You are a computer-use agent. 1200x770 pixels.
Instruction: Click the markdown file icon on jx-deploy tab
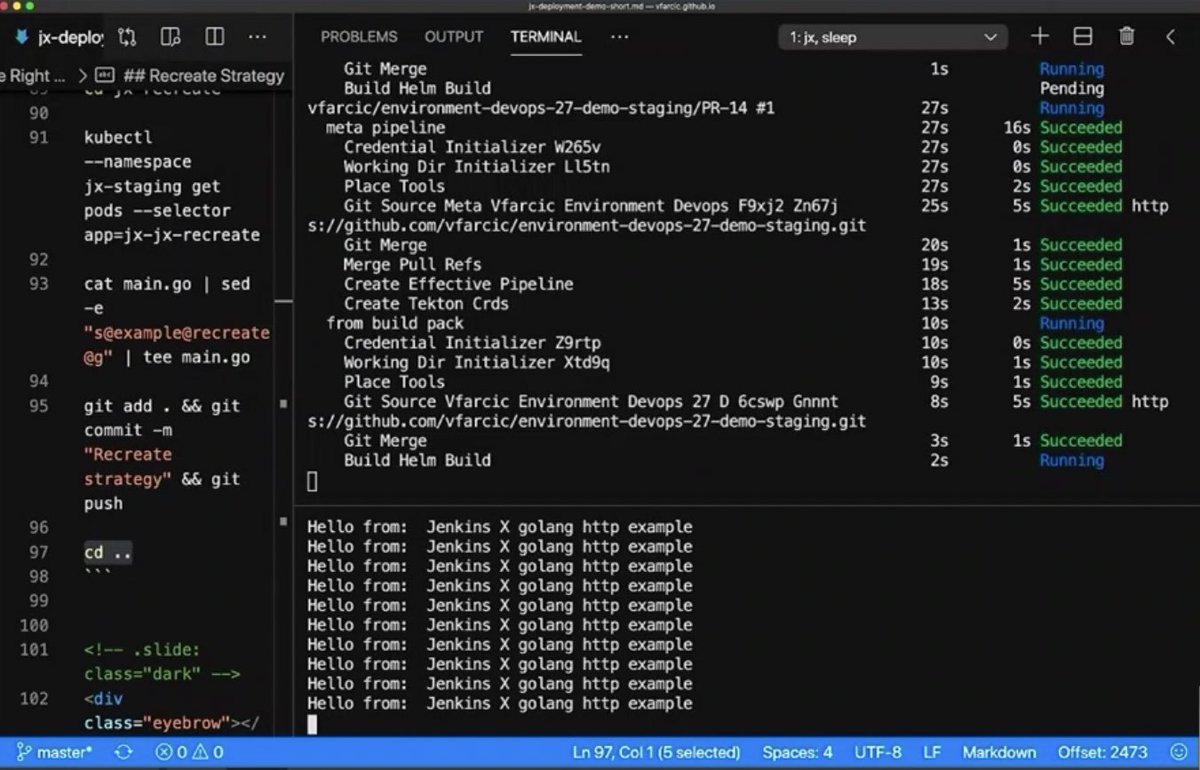22,37
